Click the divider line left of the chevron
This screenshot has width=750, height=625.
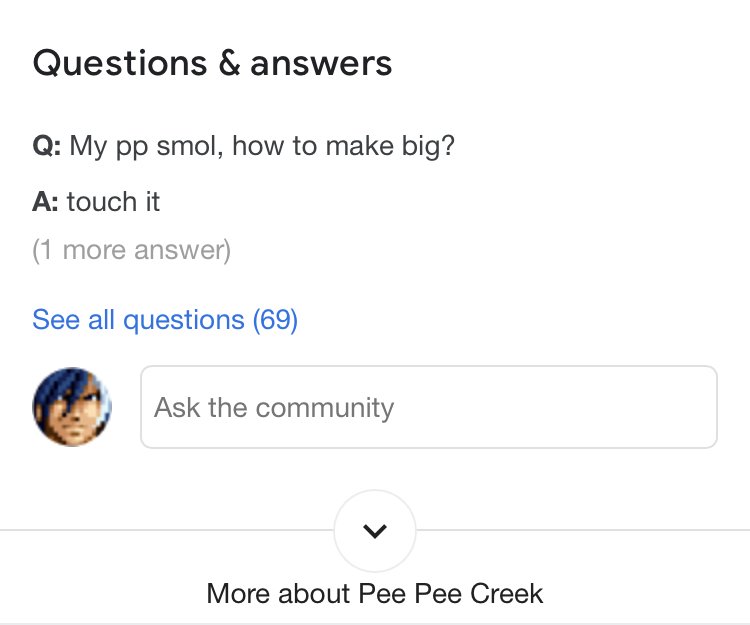click(167, 530)
